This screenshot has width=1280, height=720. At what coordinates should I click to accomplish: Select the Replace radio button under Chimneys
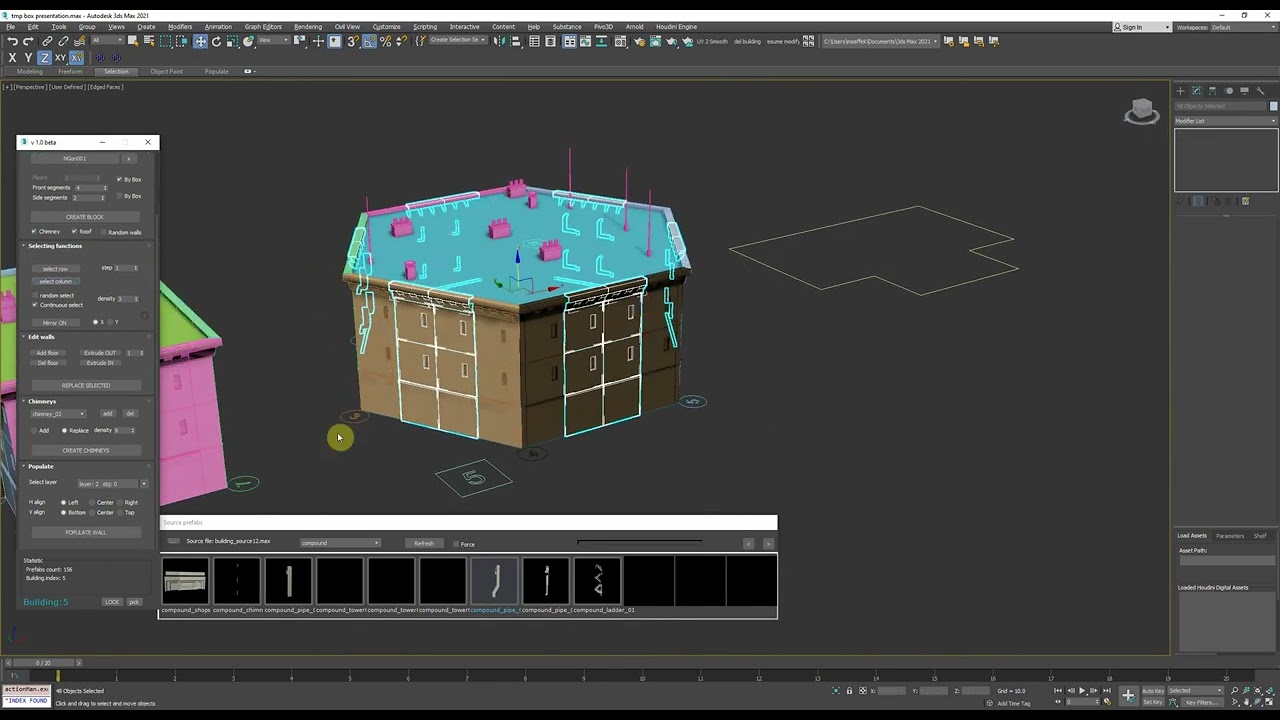[x=65, y=430]
